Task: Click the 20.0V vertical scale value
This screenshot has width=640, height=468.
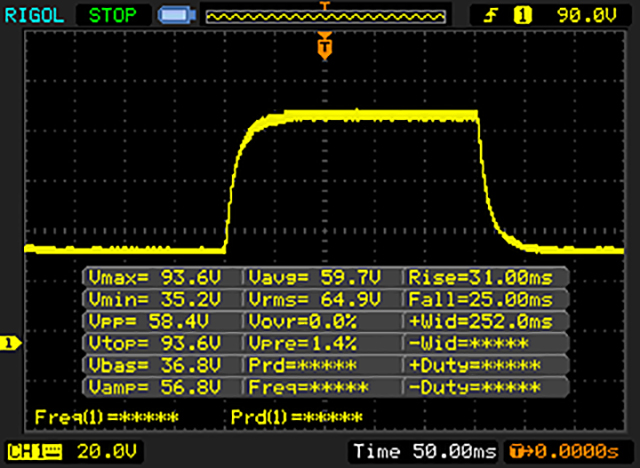Action: [107, 452]
